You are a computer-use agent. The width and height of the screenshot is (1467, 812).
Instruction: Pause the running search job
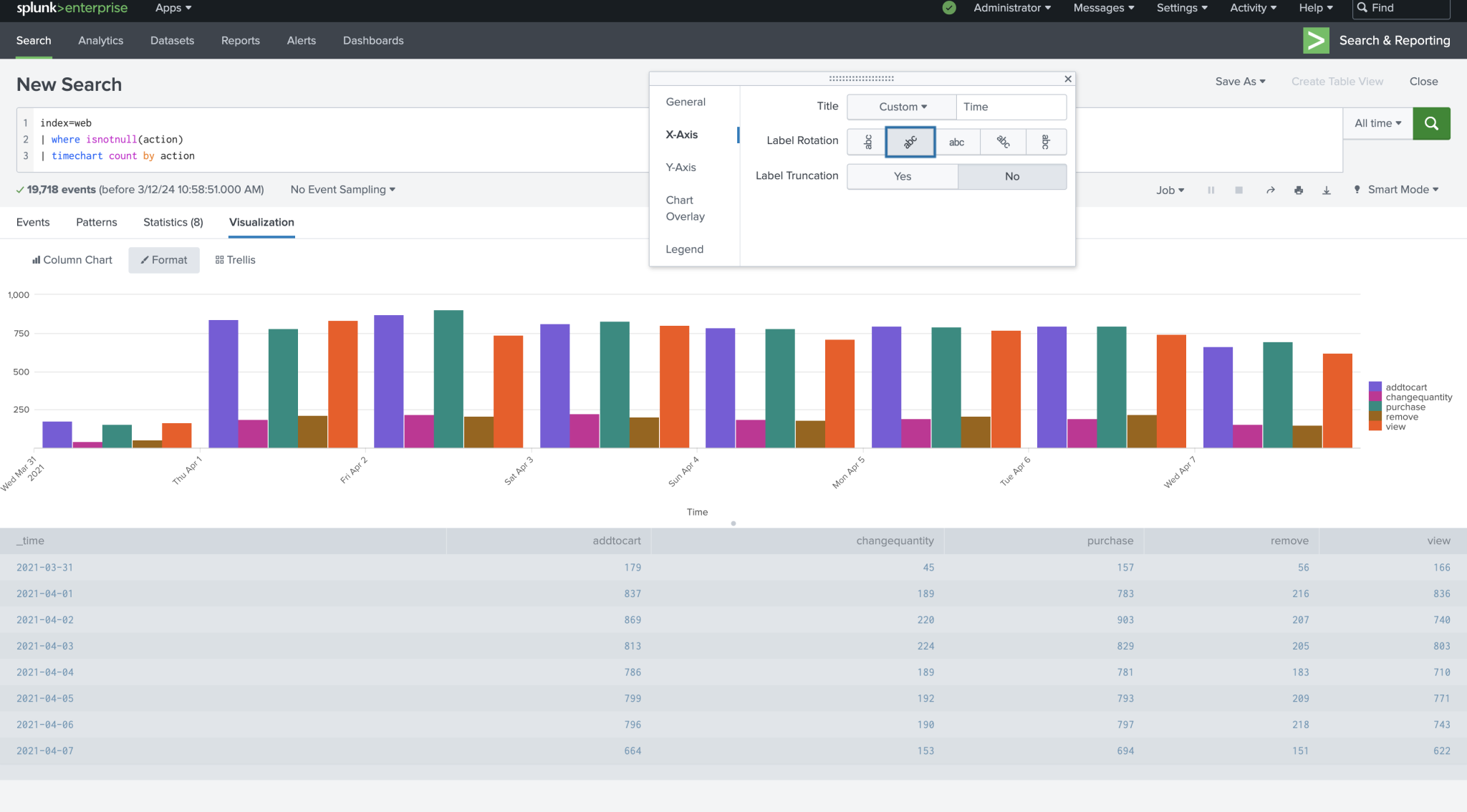pos(1211,190)
